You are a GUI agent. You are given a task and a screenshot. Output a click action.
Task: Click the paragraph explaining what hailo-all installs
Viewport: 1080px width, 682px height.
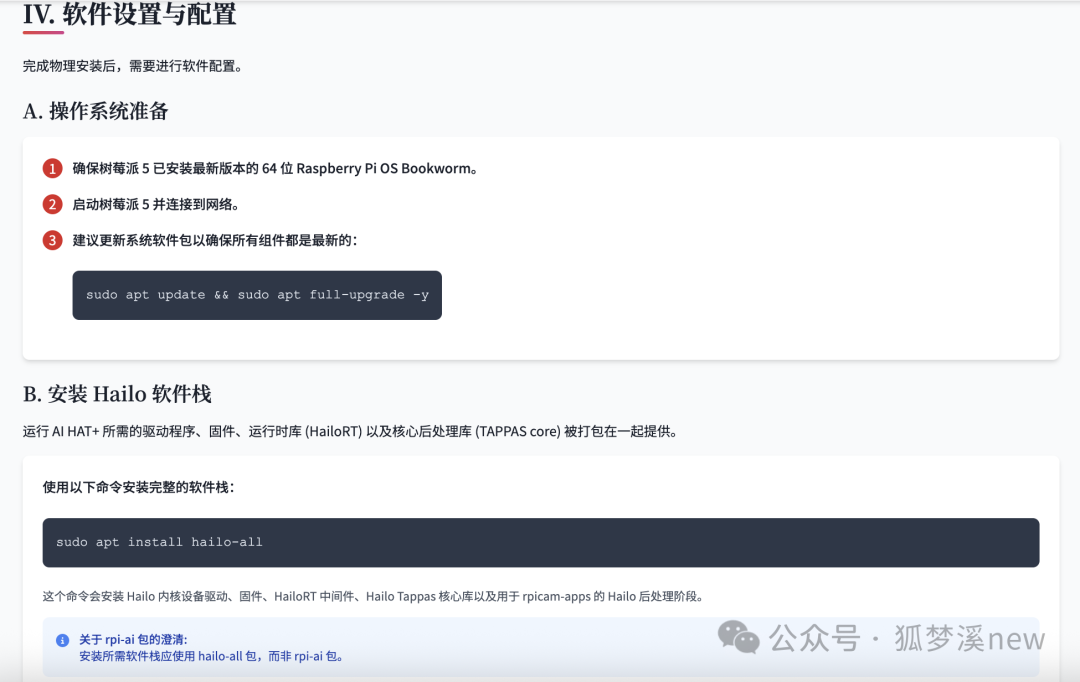tap(373, 596)
